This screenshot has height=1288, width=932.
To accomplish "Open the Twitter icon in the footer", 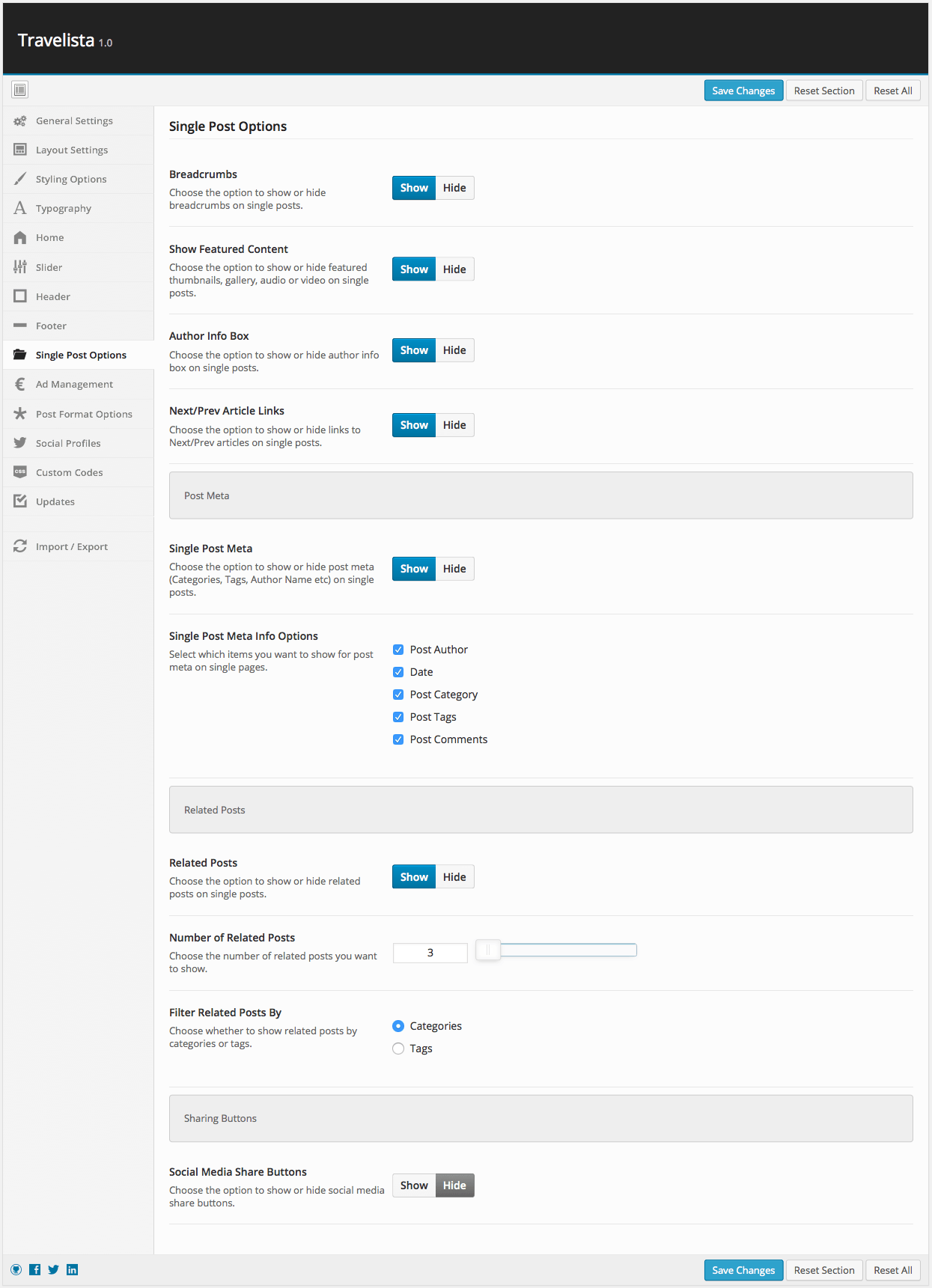I will (x=54, y=1269).
